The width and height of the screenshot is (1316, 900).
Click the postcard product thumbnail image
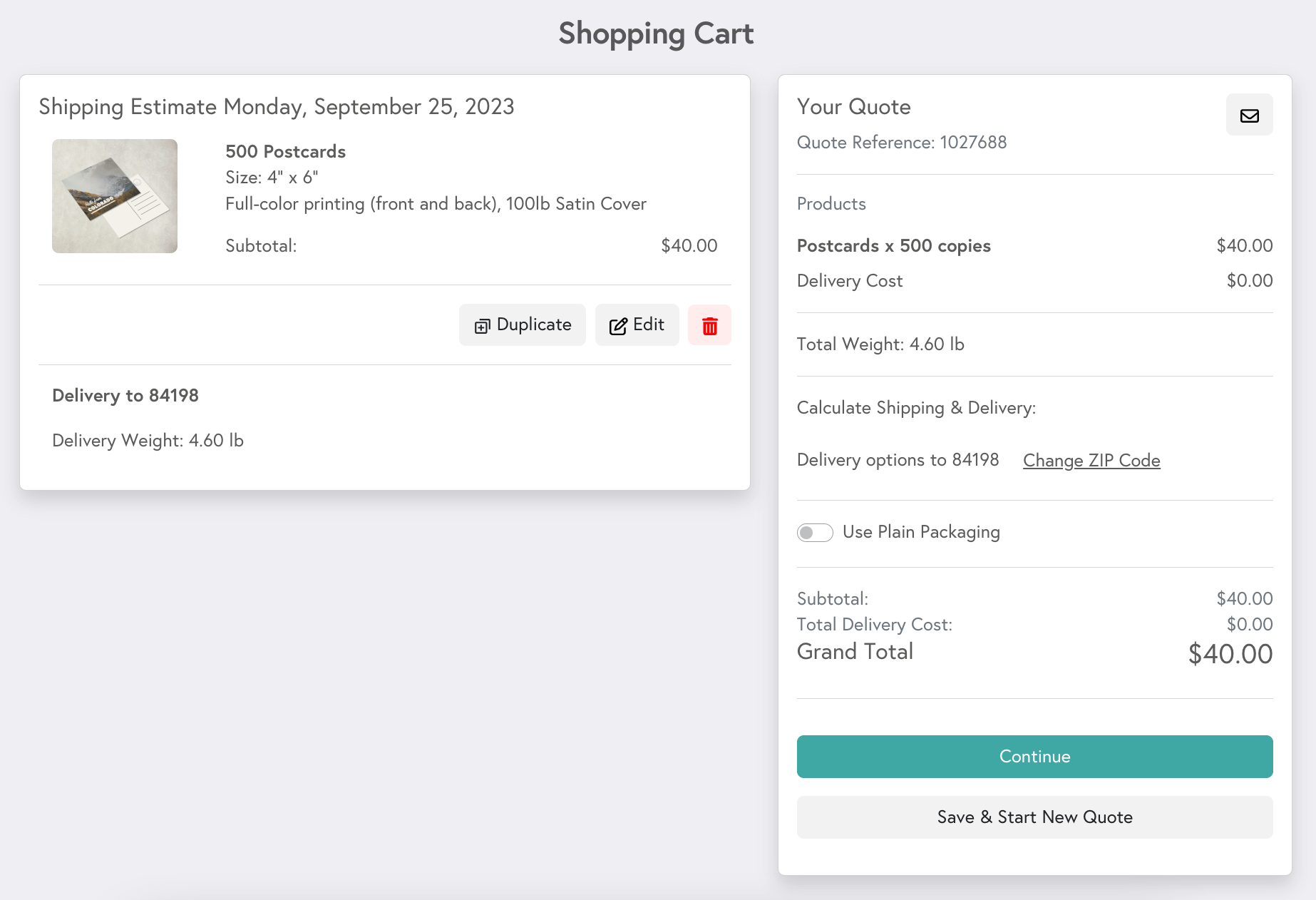coord(114,195)
